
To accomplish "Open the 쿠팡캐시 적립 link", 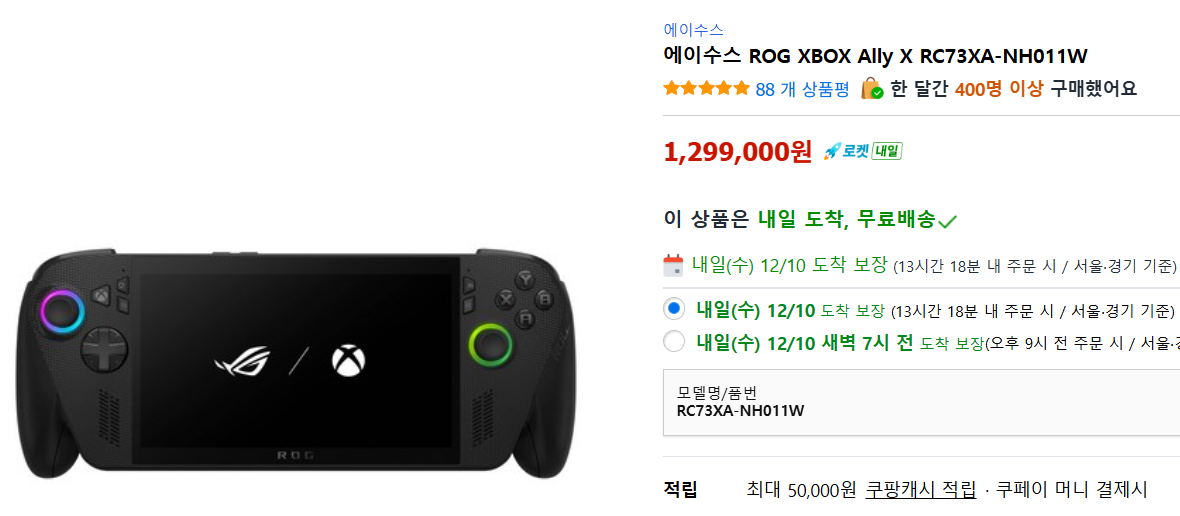I will tap(921, 490).
